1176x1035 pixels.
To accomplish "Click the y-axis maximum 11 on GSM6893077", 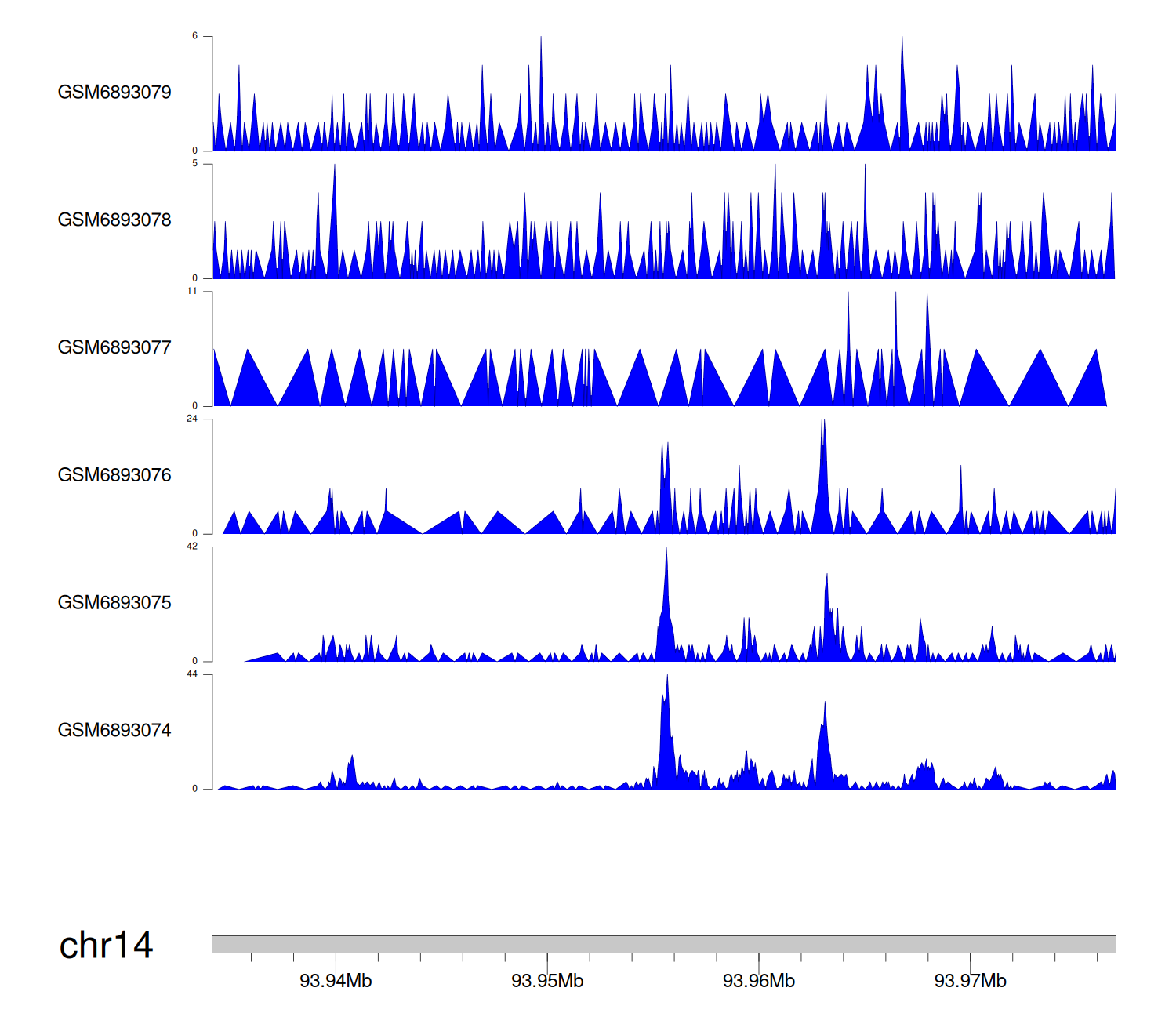I will (192, 291).
